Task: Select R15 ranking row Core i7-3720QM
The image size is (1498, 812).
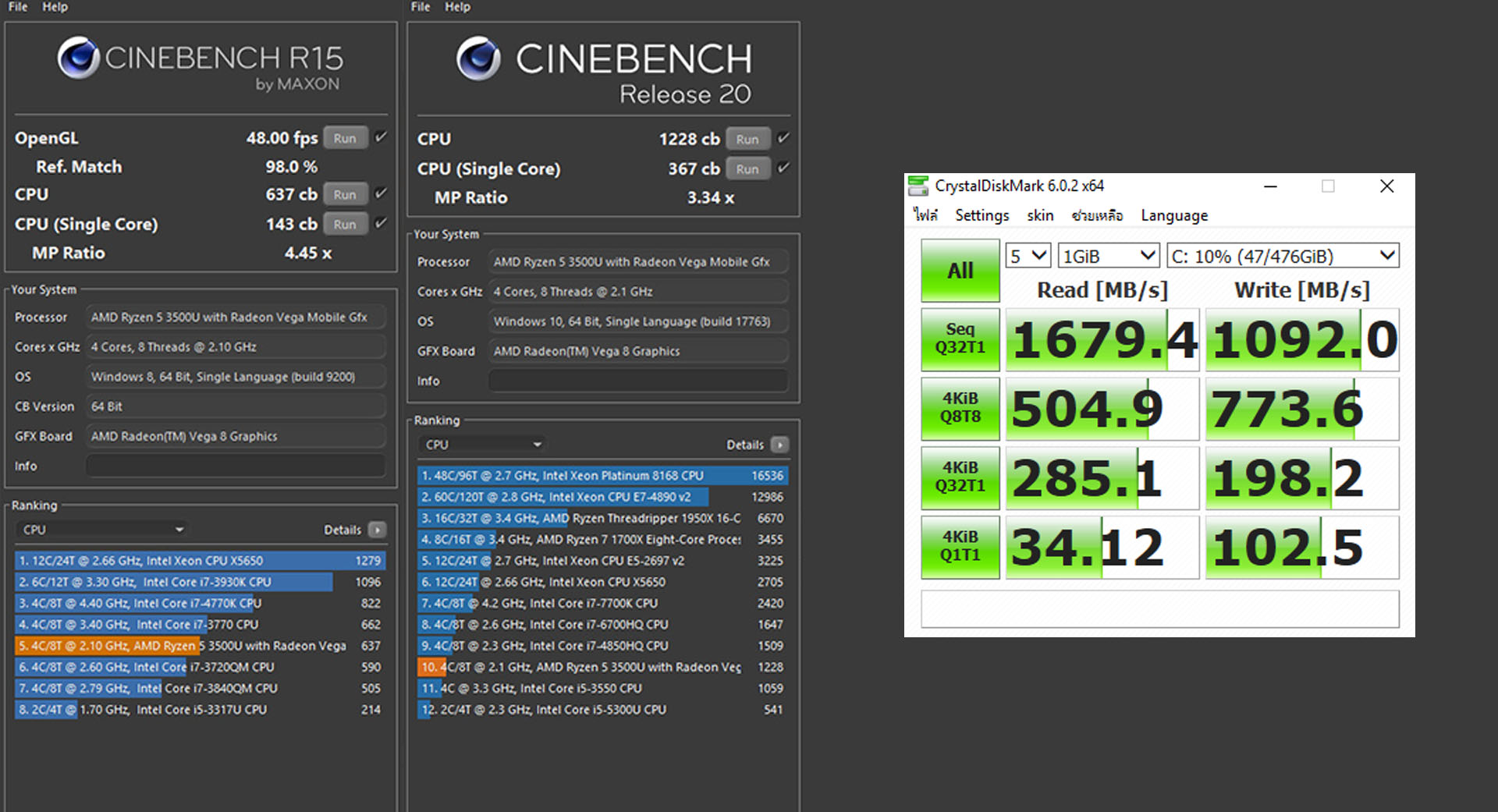Action: pos(200,667)
